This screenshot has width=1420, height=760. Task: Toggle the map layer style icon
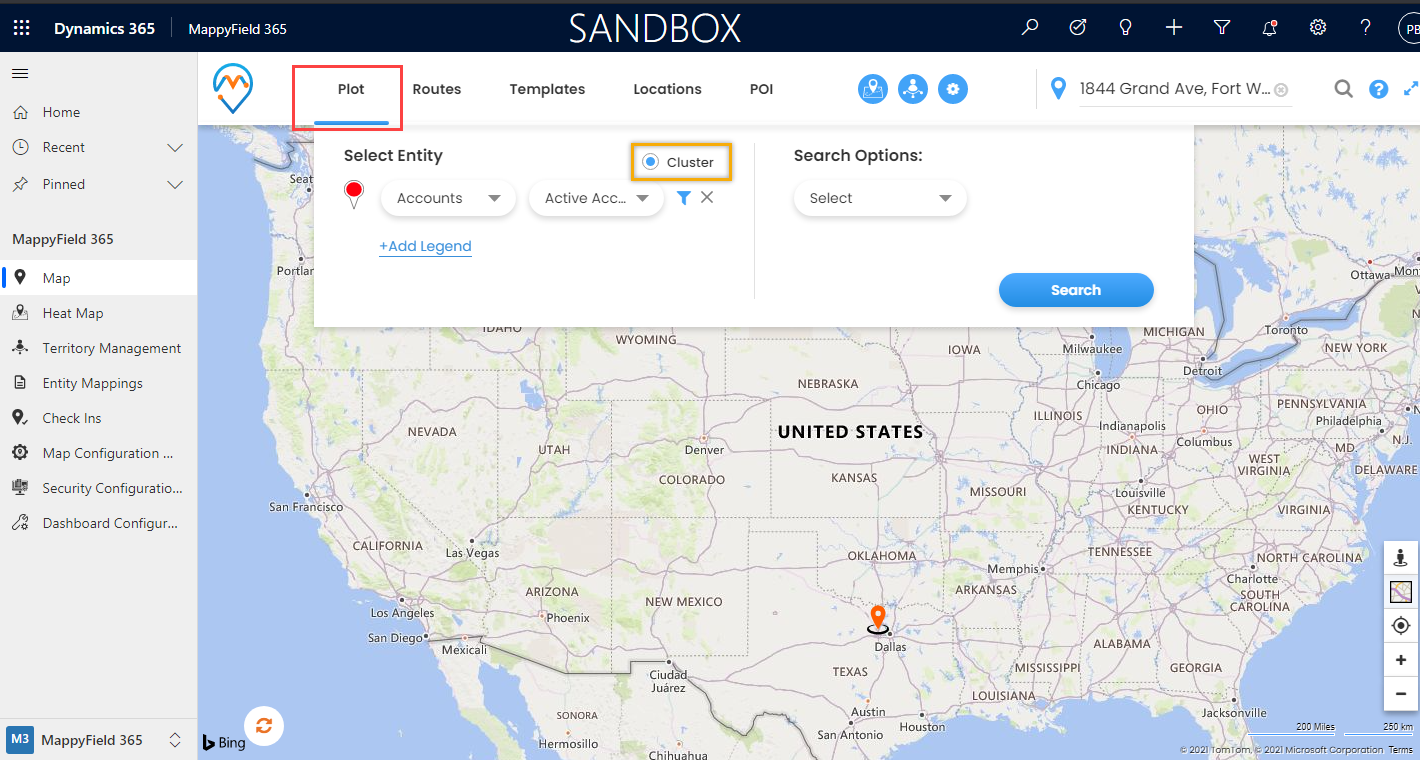click(x=1401, y=592)
